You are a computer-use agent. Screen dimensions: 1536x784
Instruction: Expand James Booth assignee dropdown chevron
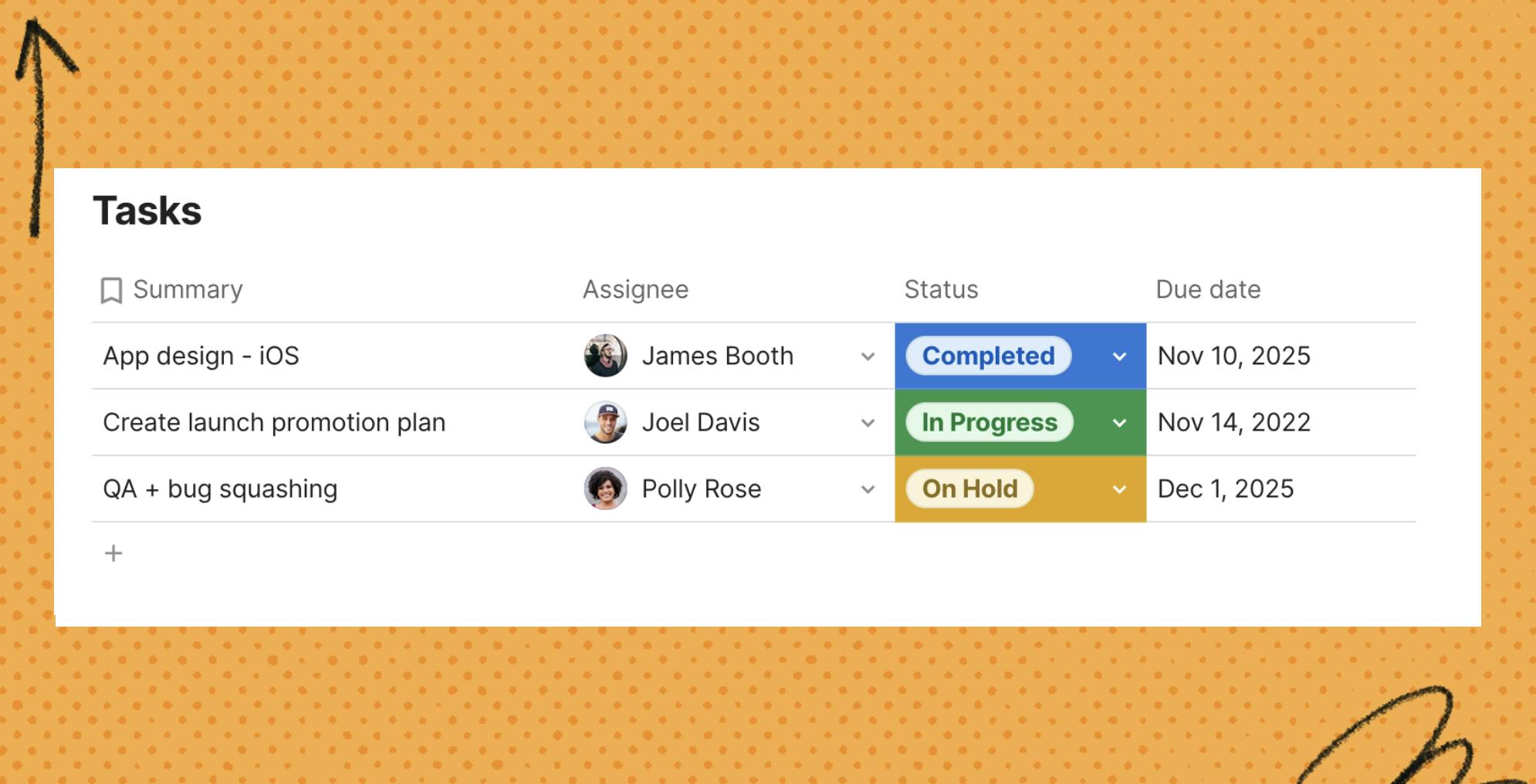pos(868,357)
